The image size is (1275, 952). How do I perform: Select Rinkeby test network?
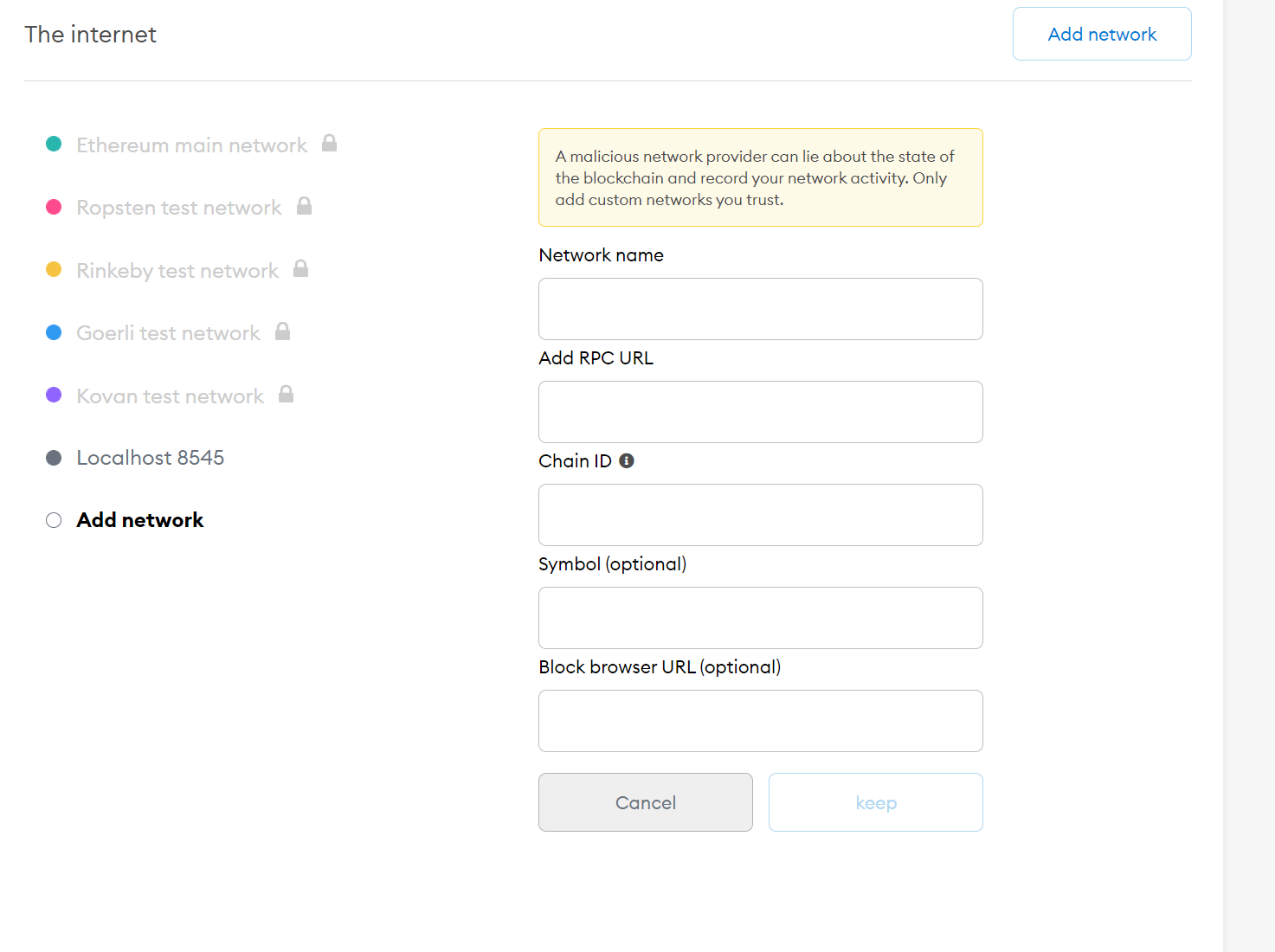click(x=177, y=271)
